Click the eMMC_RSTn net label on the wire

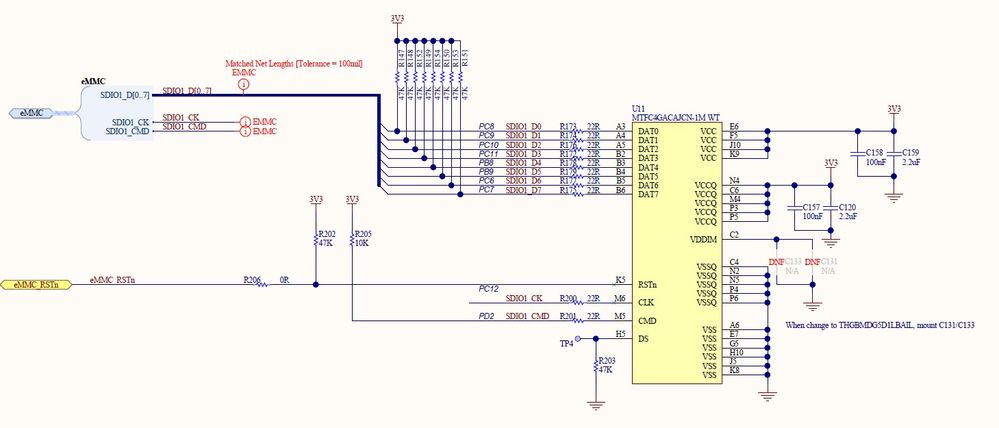point(112,280)
